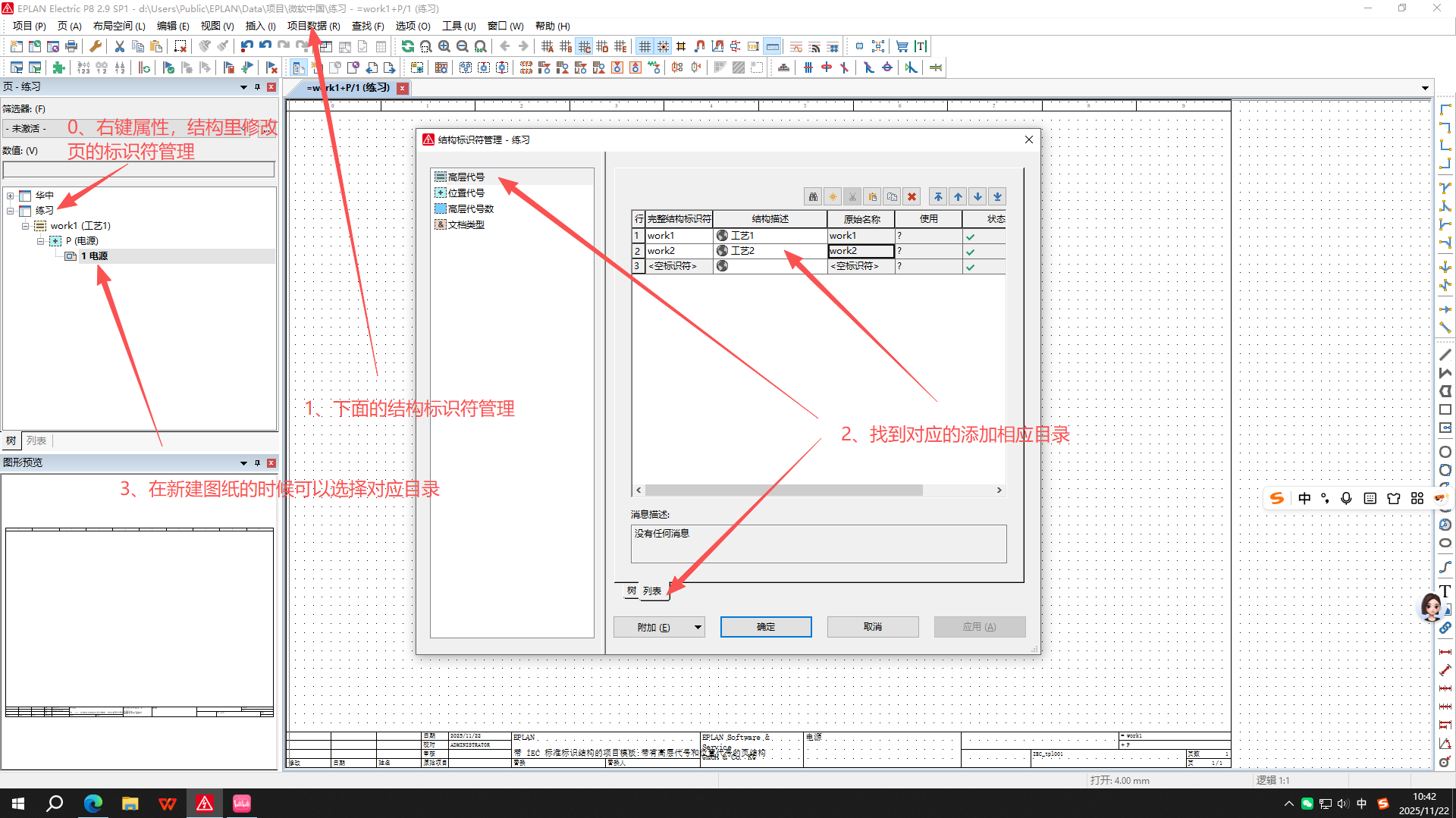Select the circle tool in the right toolbar
The image size is (1456, 818).
[1445, 452]
